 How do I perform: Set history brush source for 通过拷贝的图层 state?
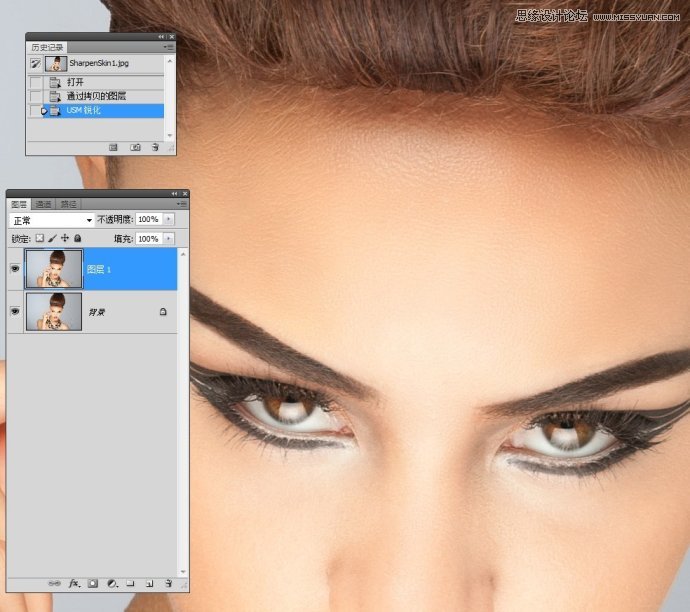[36, 96]
